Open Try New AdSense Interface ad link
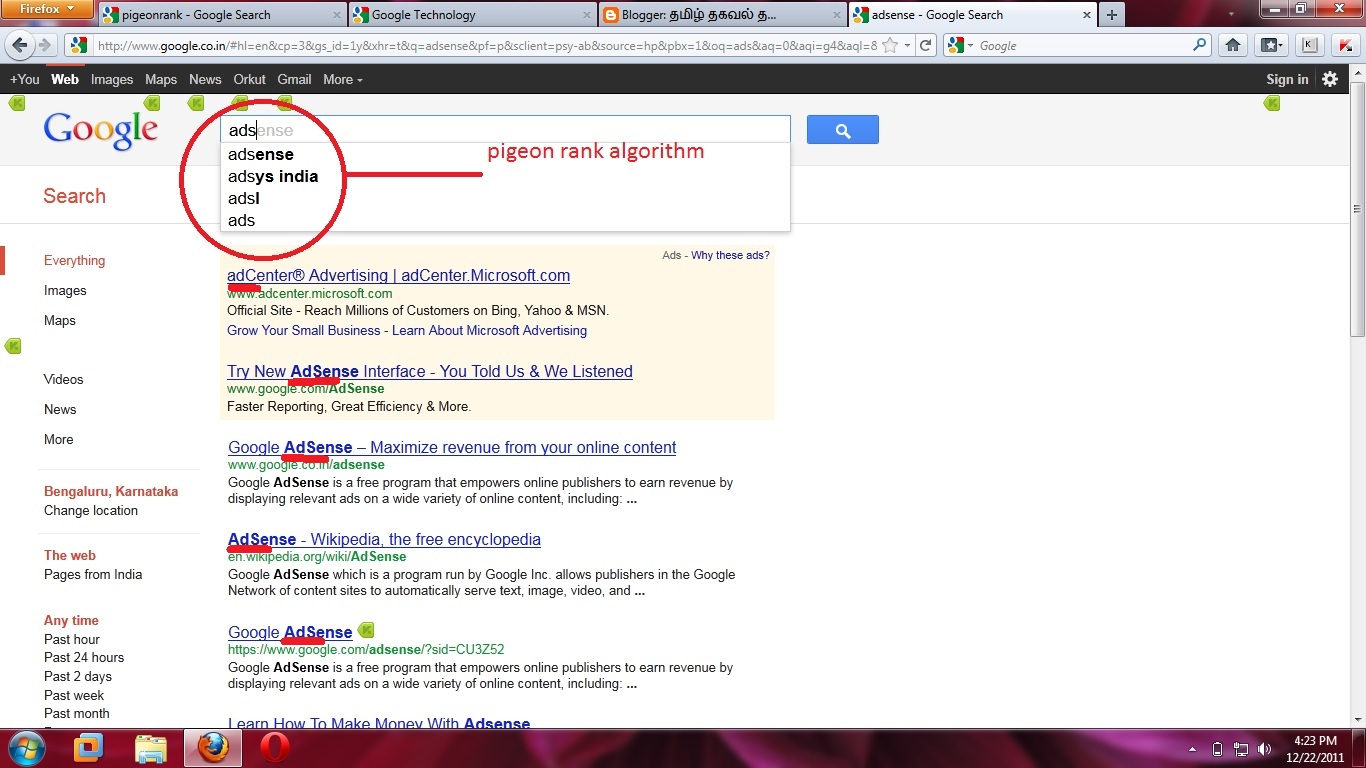 430,371
